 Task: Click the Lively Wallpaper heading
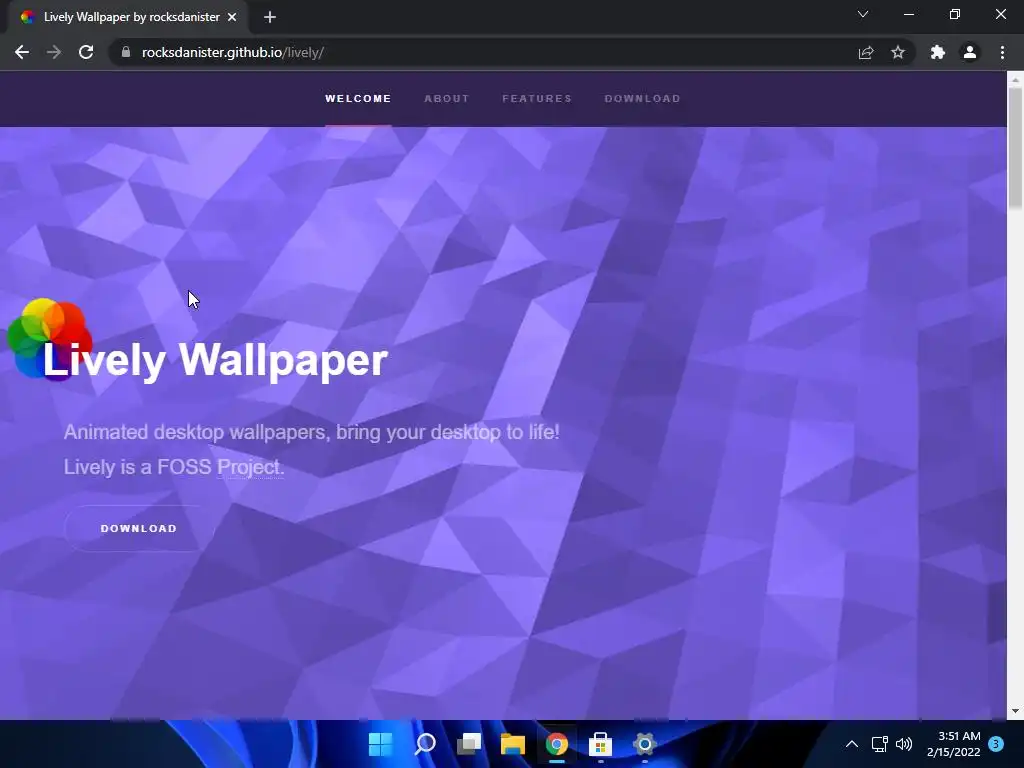[x=215, y=359]
